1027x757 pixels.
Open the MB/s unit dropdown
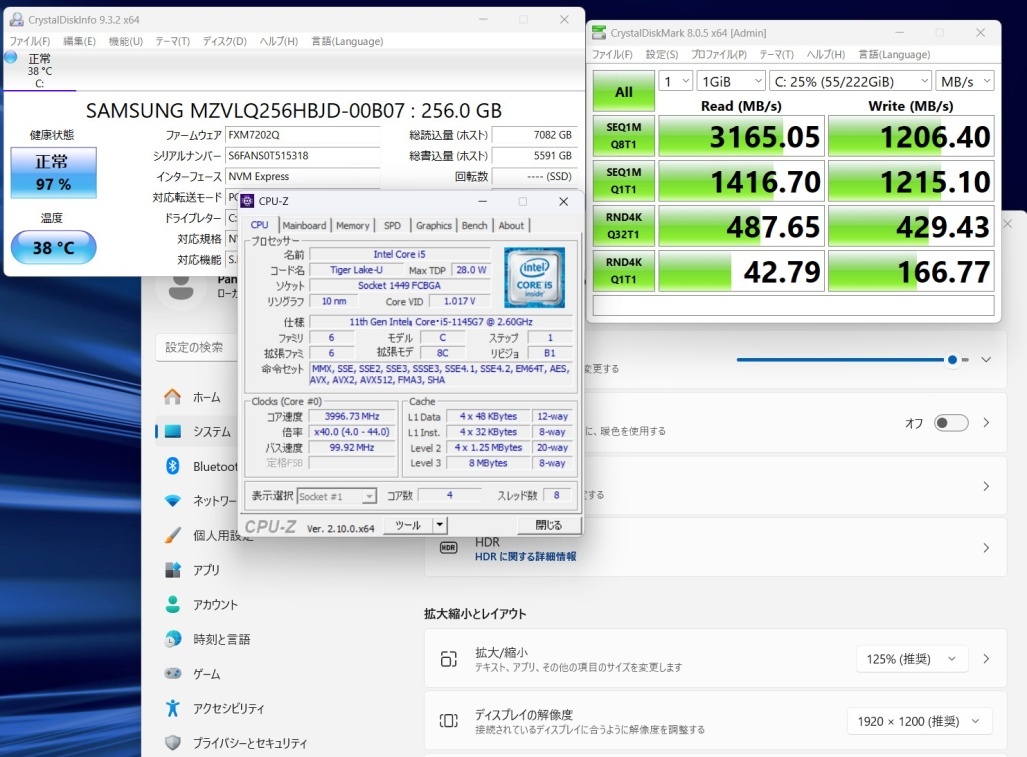(x=965, y=81)
